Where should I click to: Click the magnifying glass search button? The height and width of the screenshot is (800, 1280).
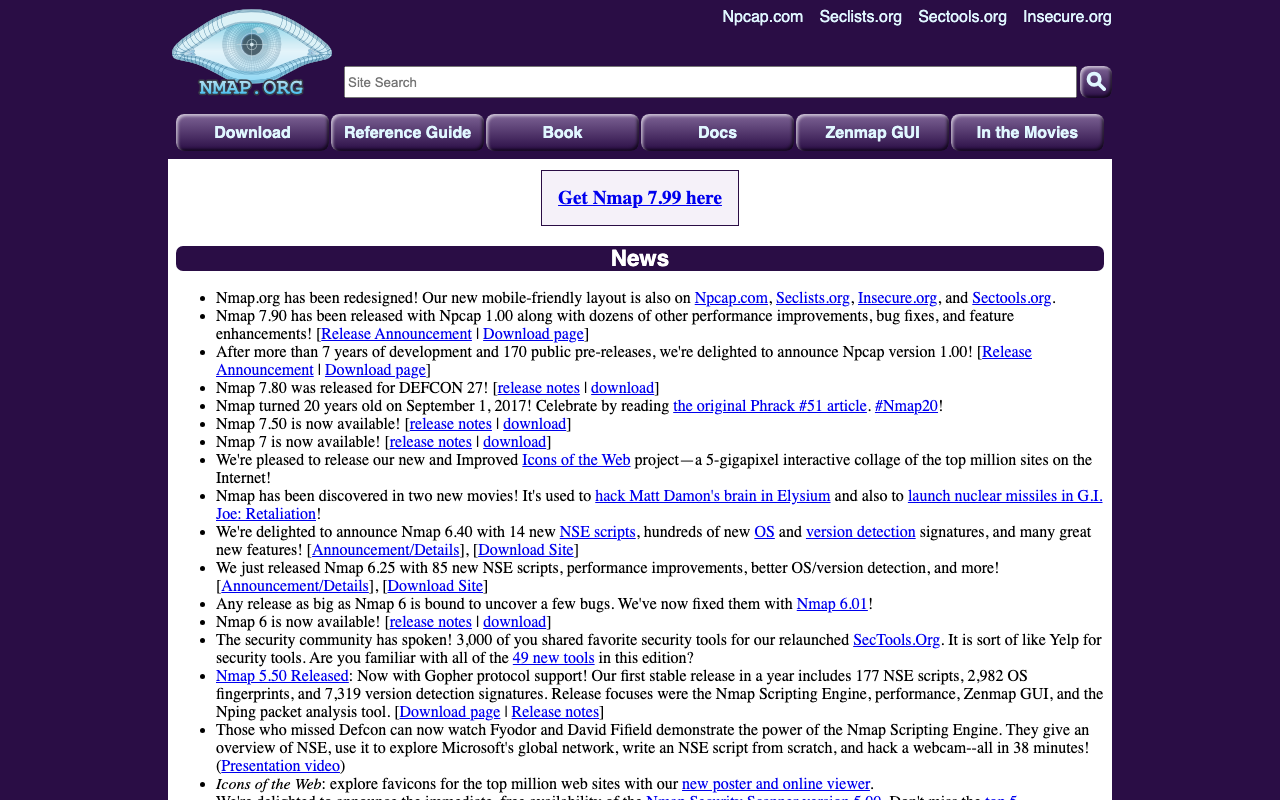click(1096, 82)
